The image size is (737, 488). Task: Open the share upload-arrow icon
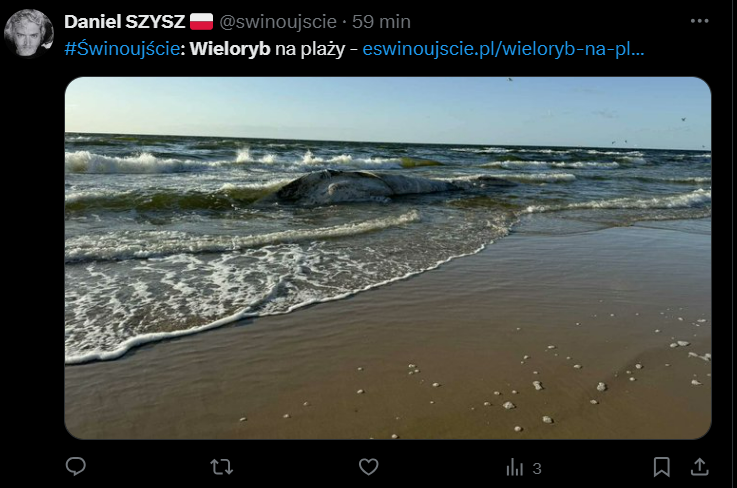click(699, 467)
